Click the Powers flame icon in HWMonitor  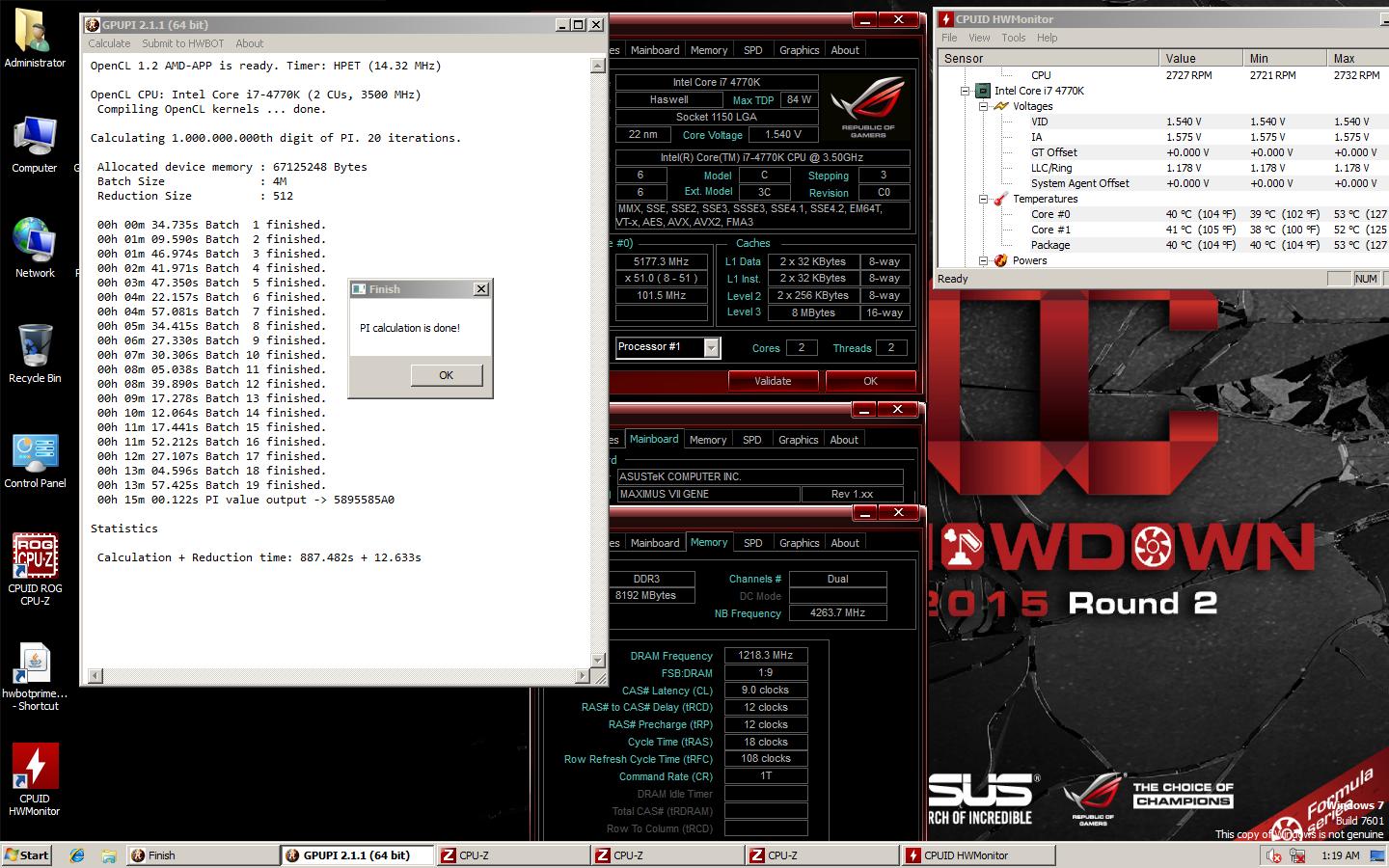coord(1001,260)
